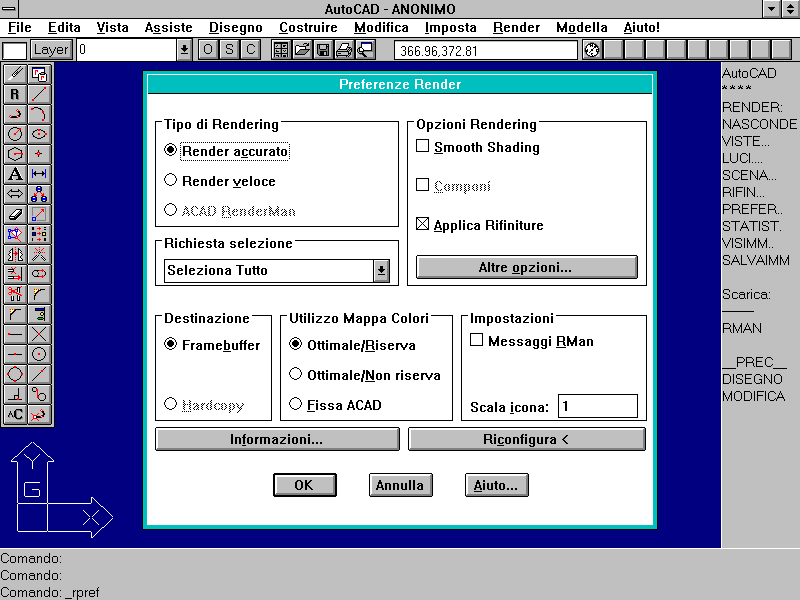The height and width of the screenshot is (600, 800).
Task: Click the Layer button in toolbar
Action: click(x=51, y=50)
